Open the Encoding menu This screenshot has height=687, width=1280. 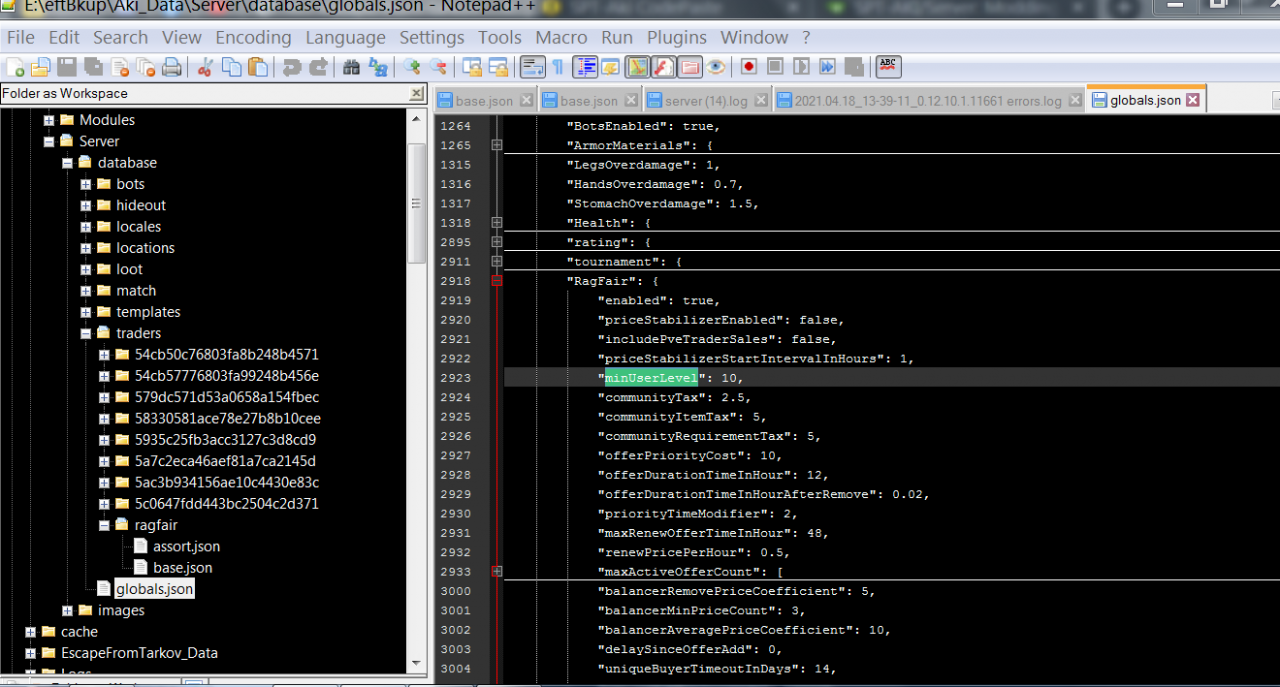[253, 38]
